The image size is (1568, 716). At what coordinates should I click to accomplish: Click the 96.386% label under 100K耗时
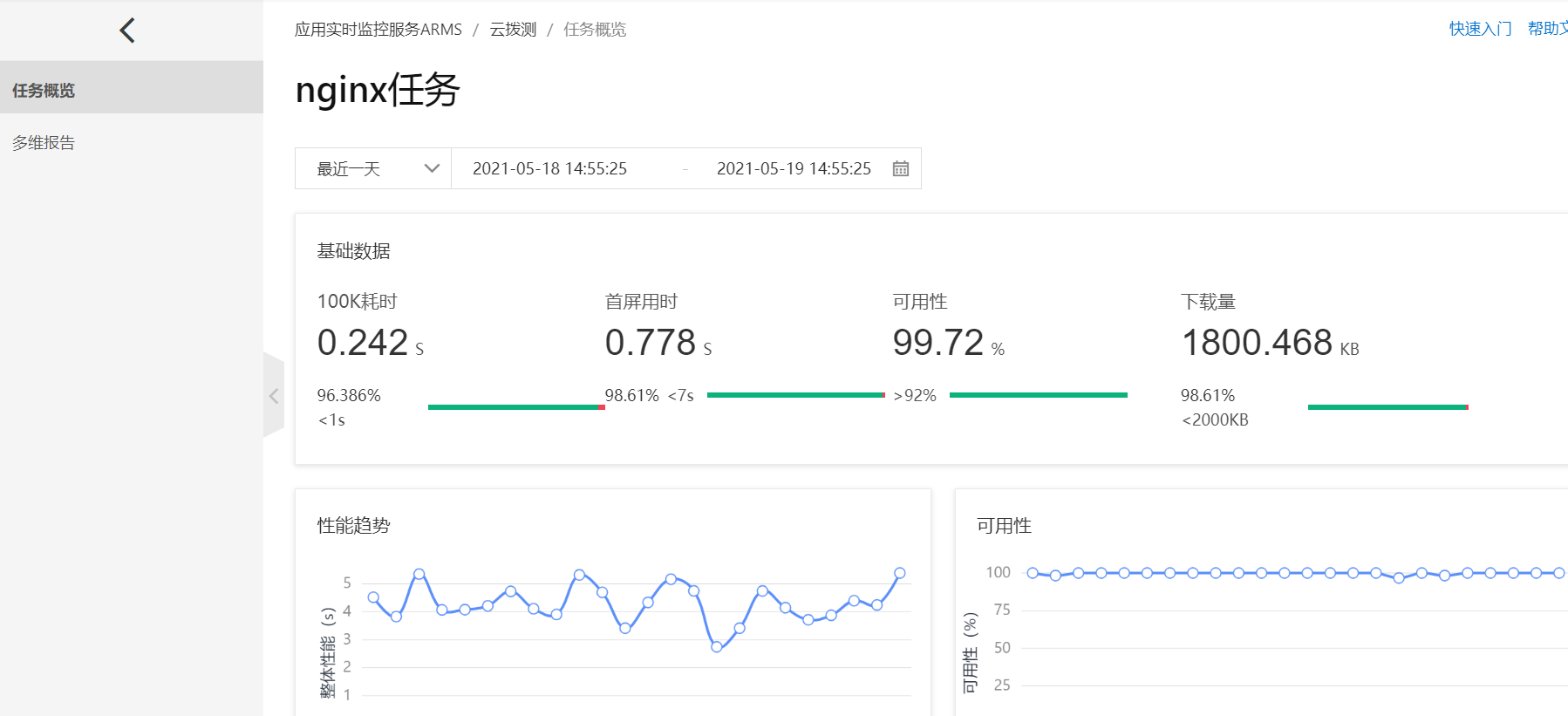(x=349, y=396)
